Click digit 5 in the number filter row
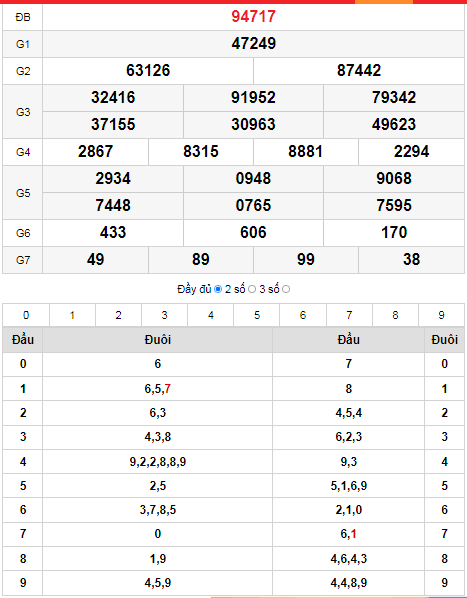 coord(257,315)
